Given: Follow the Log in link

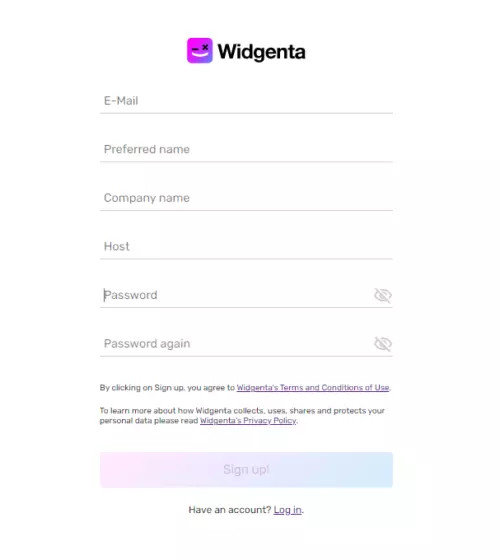Looking at the screenshot, I should [288, 510].
